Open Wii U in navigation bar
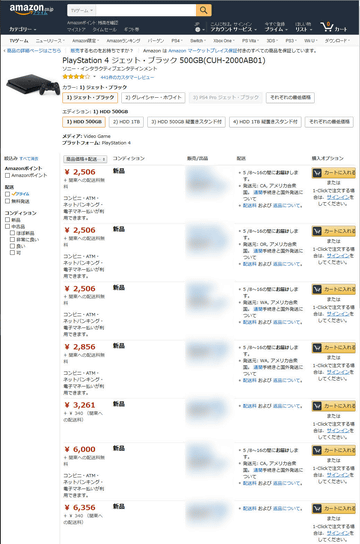The height and width of the screenshot is (544, 360). [x=310, y=41]
